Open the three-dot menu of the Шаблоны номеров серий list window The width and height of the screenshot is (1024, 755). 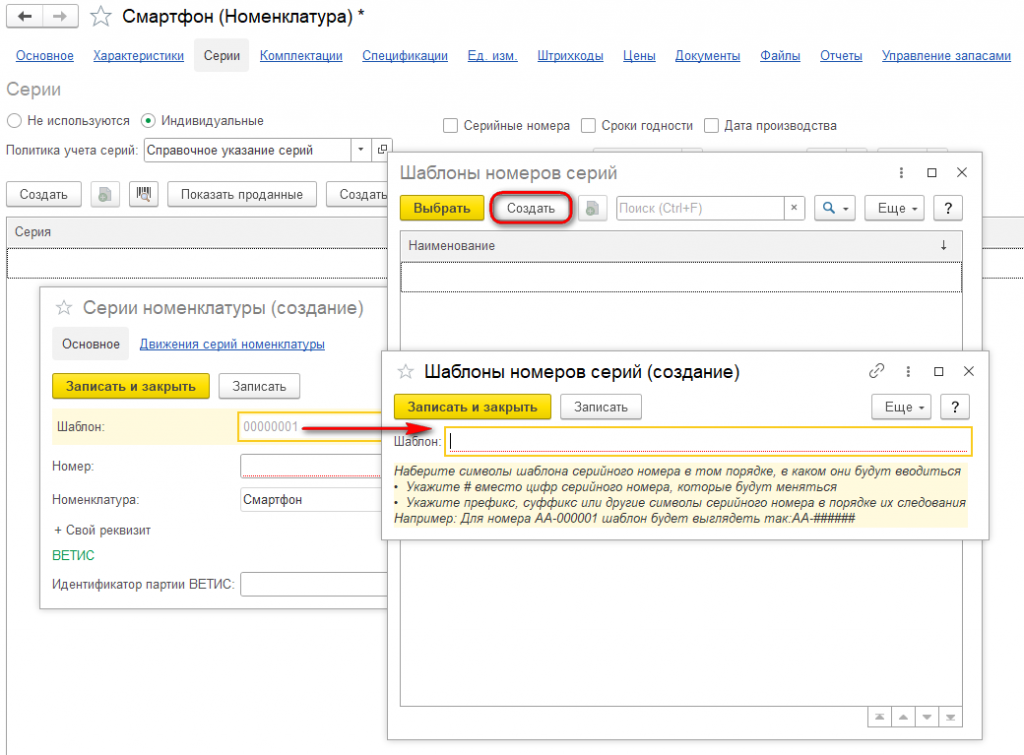click(x=901, y=172)
